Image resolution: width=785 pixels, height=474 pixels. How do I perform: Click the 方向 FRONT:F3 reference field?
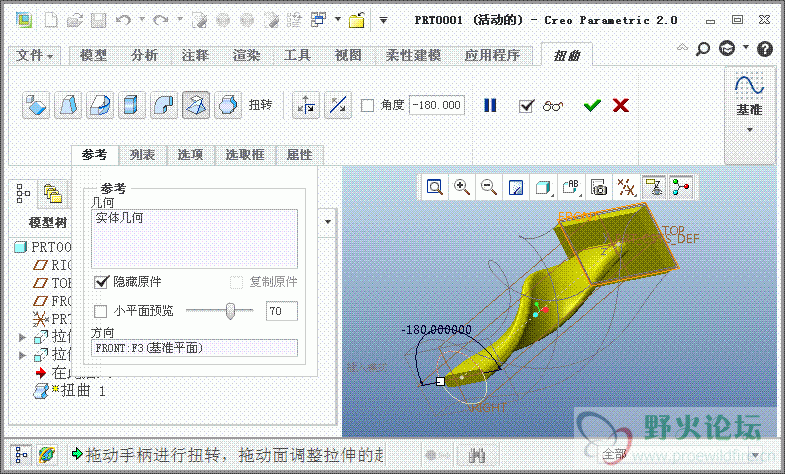194,348
